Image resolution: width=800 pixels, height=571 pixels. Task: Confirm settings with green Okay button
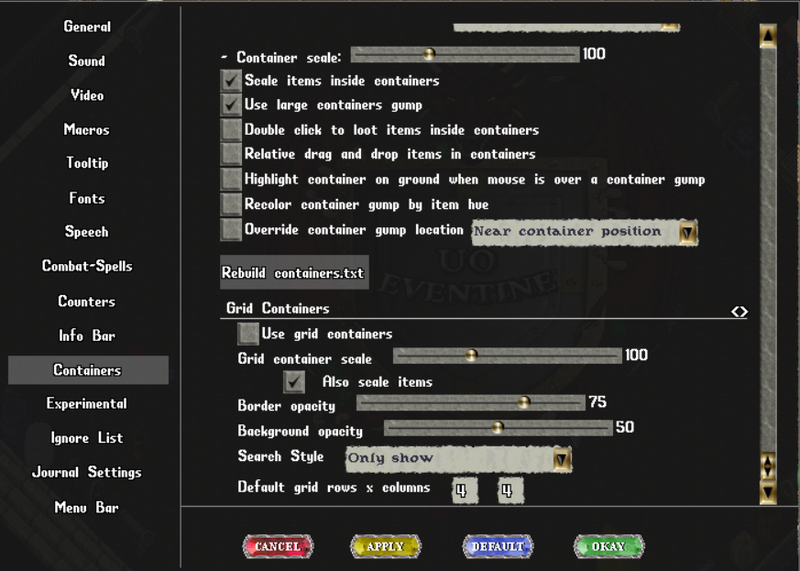(x=608, y=547)
